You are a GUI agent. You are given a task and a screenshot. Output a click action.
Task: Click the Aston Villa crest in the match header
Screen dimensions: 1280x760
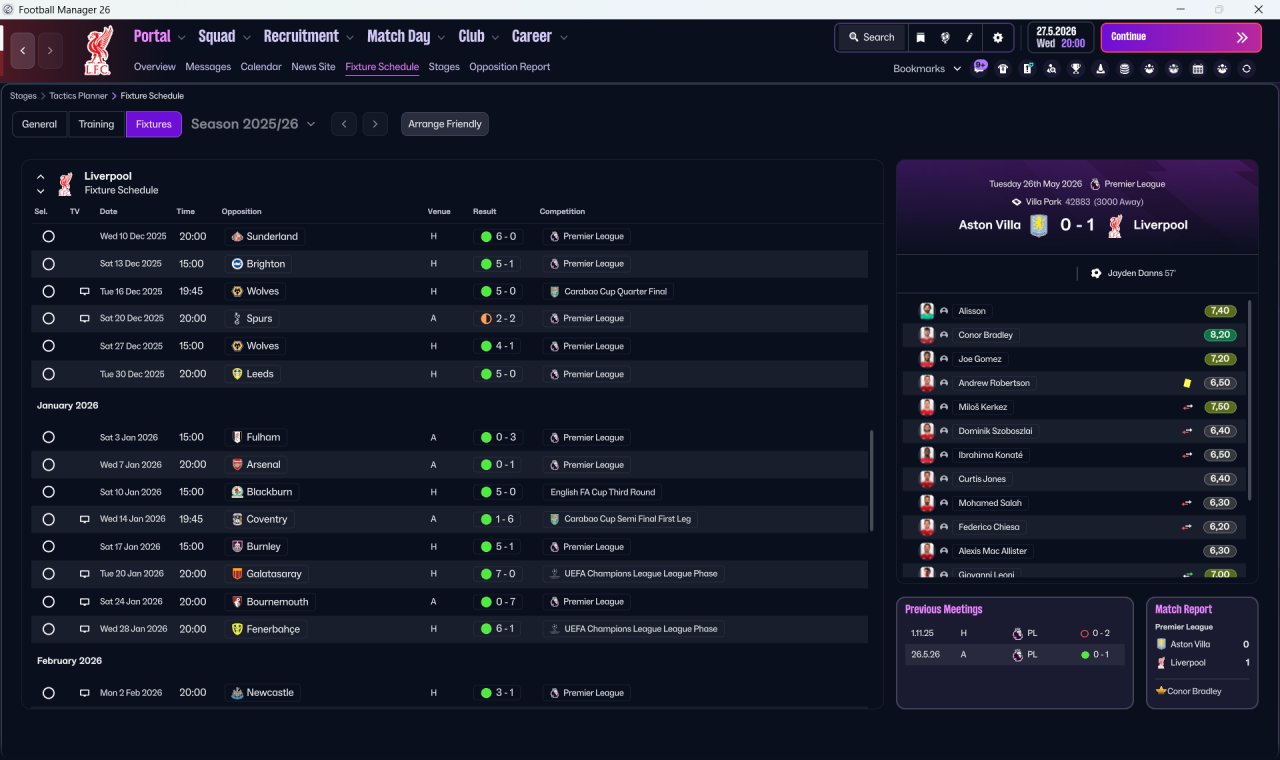click(1039, 225)
